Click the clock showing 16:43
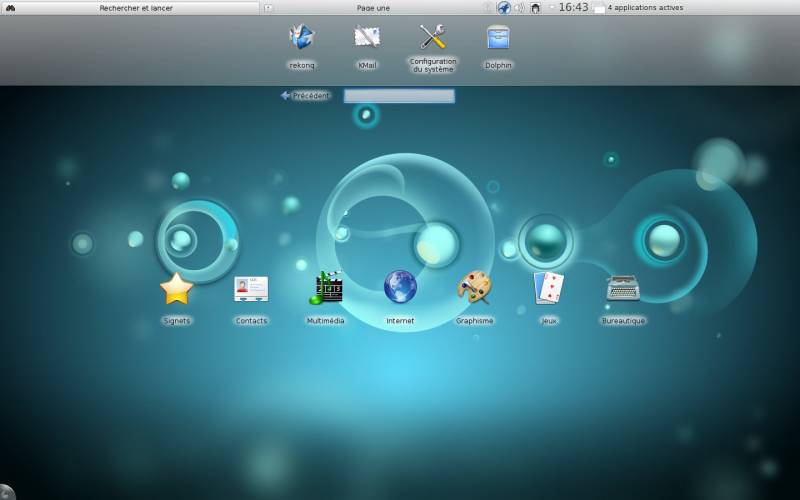 tap(573, 8)
